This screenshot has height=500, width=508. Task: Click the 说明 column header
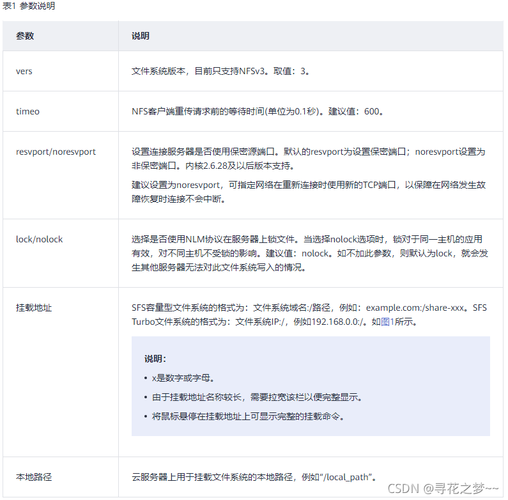click(140, 36)
